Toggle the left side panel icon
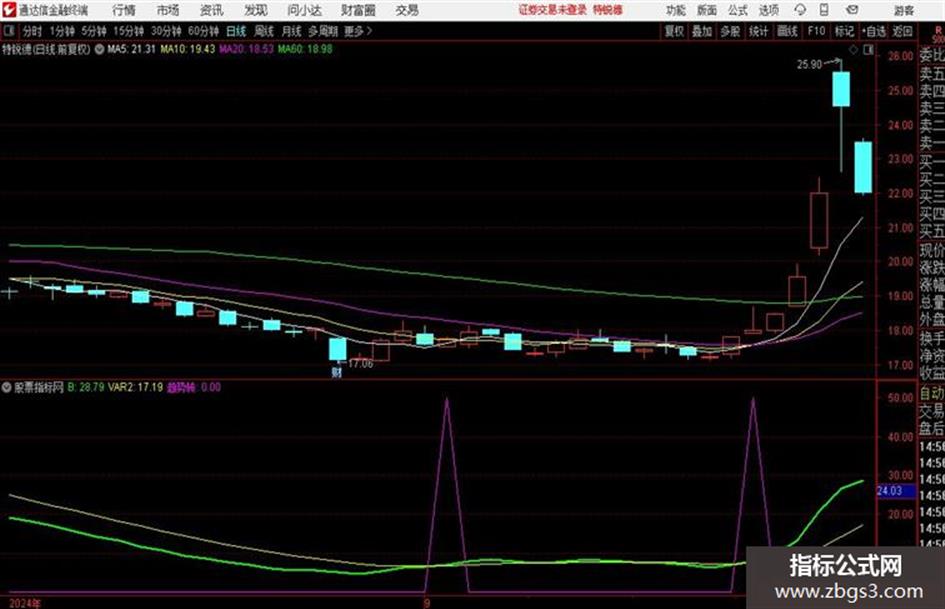This screenshot has width=945, height=609. tap(9, 31)
